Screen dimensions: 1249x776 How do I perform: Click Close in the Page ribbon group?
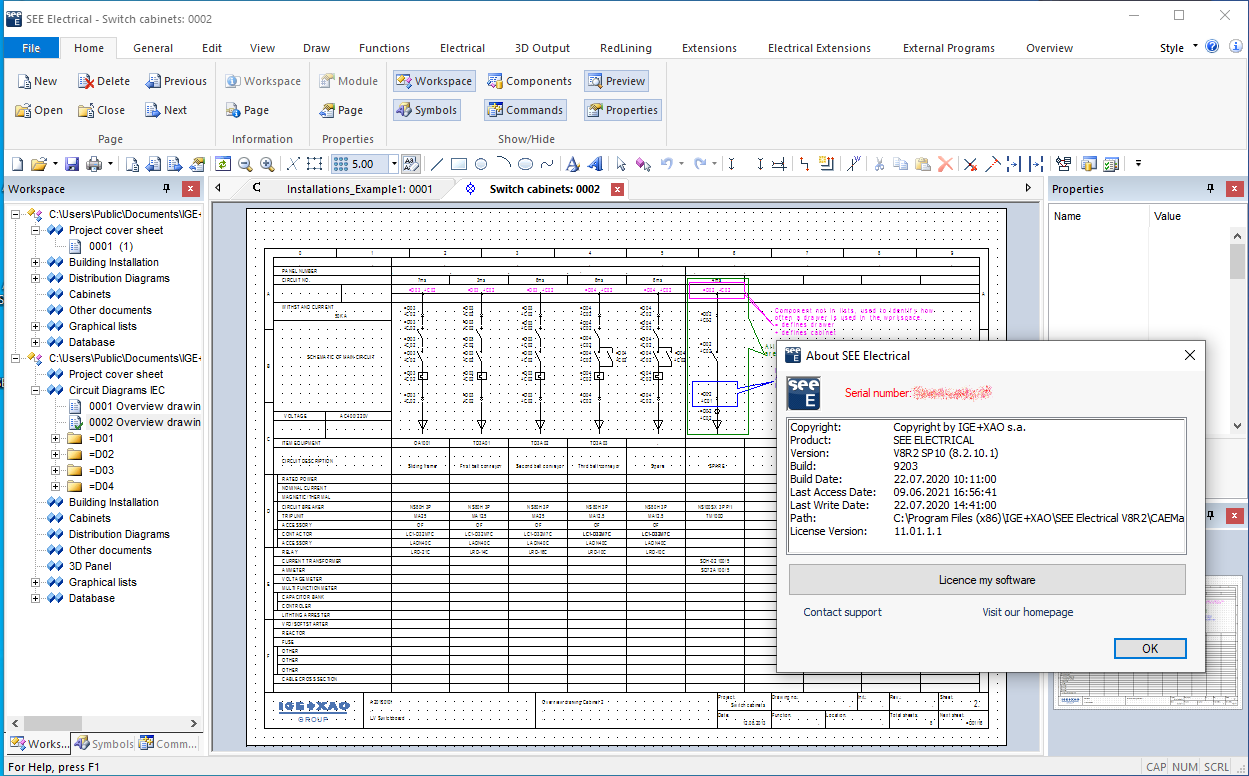click(x=101, y=110)
